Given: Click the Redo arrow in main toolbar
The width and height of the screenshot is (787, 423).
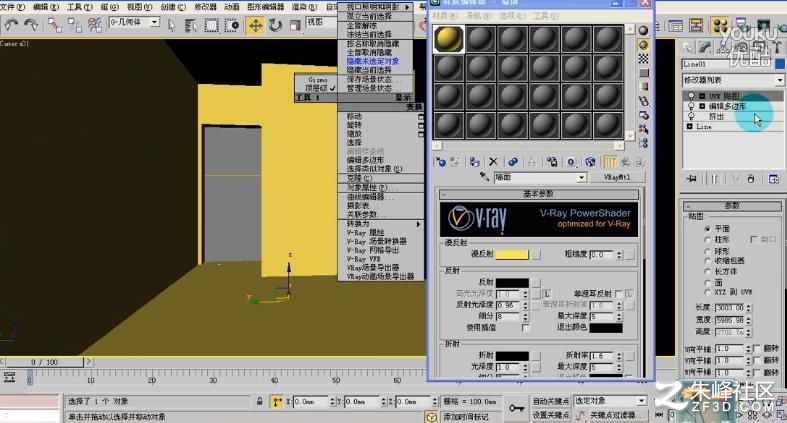Looking at the screenshot, I should pos(31,25).
